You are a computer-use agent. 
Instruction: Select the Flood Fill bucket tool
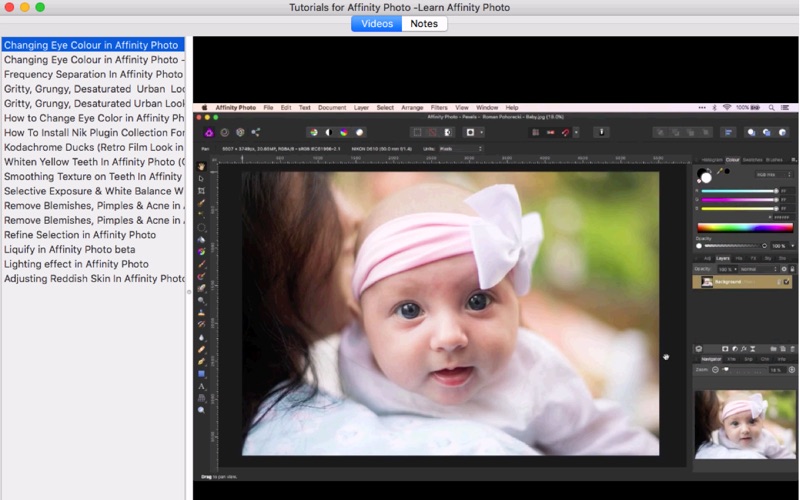pyautogui.click(x=202, y=240)
